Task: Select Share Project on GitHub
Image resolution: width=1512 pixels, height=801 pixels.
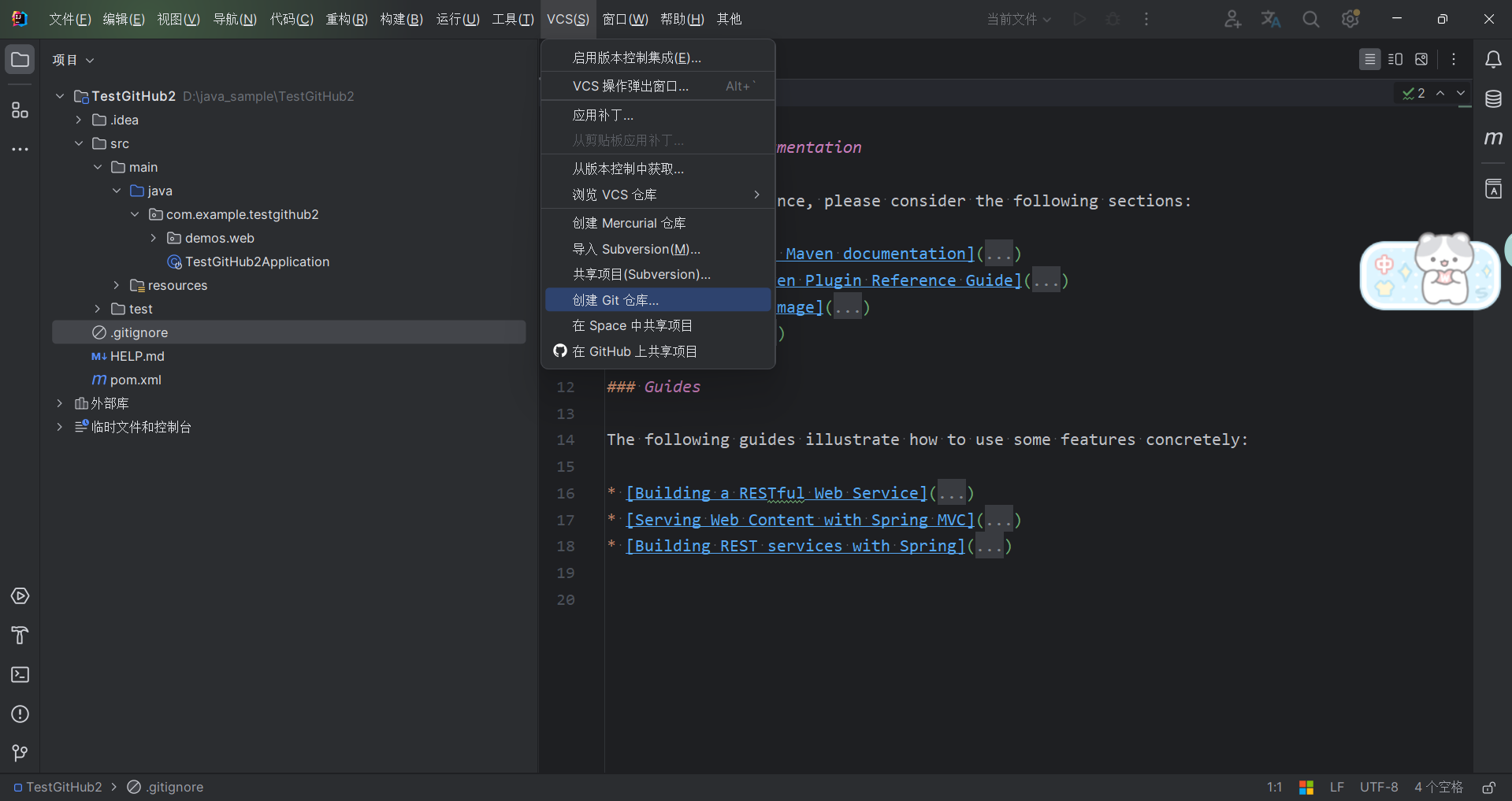Action: tap(658, 351)
